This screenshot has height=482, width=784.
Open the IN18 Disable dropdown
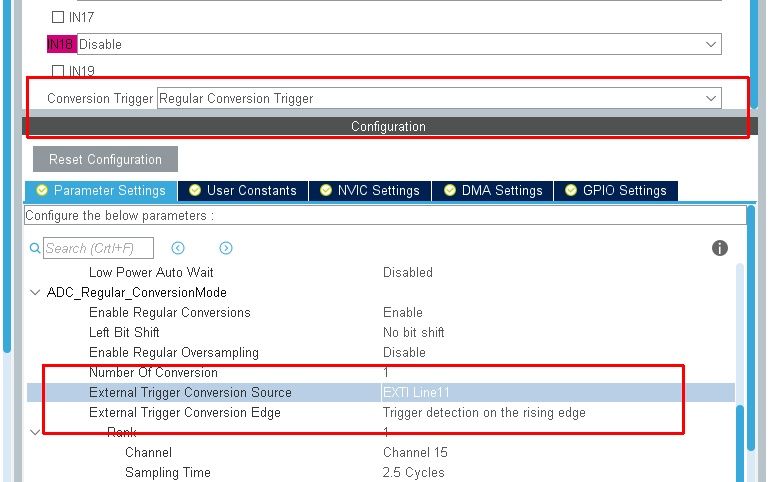[399, 44]
